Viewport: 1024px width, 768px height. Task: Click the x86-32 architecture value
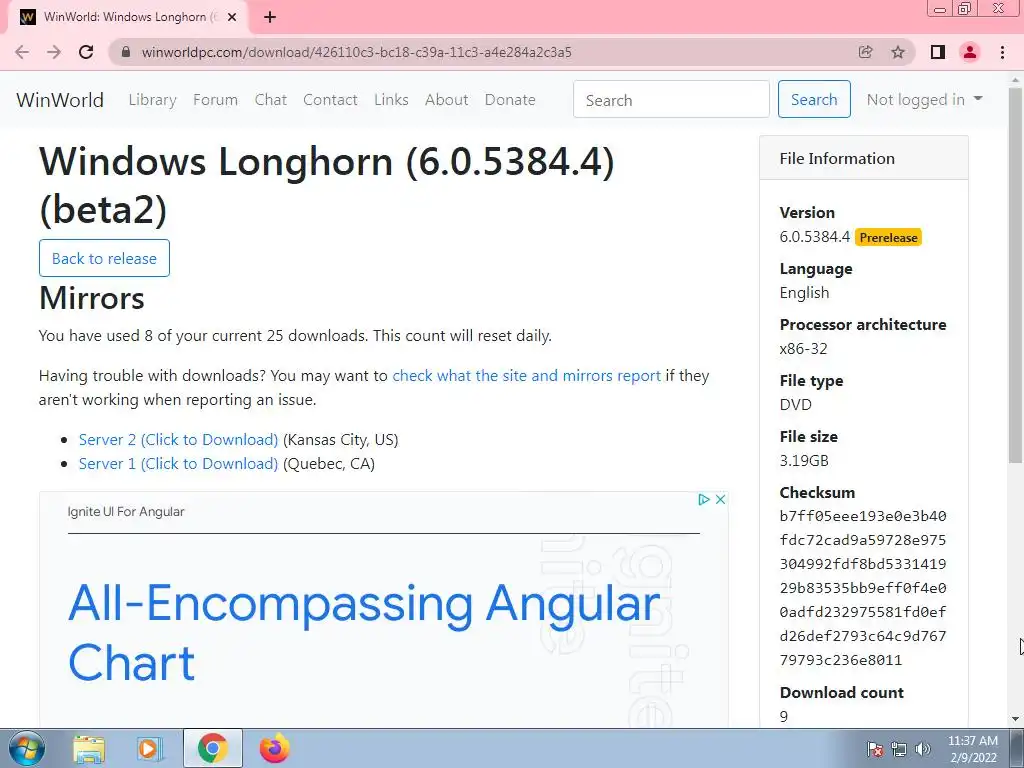(x=803, y=349)
